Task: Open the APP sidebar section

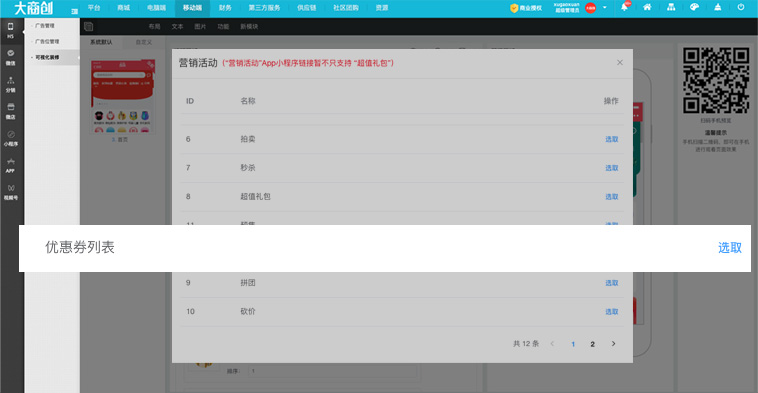Action: [x=10, y=165]
